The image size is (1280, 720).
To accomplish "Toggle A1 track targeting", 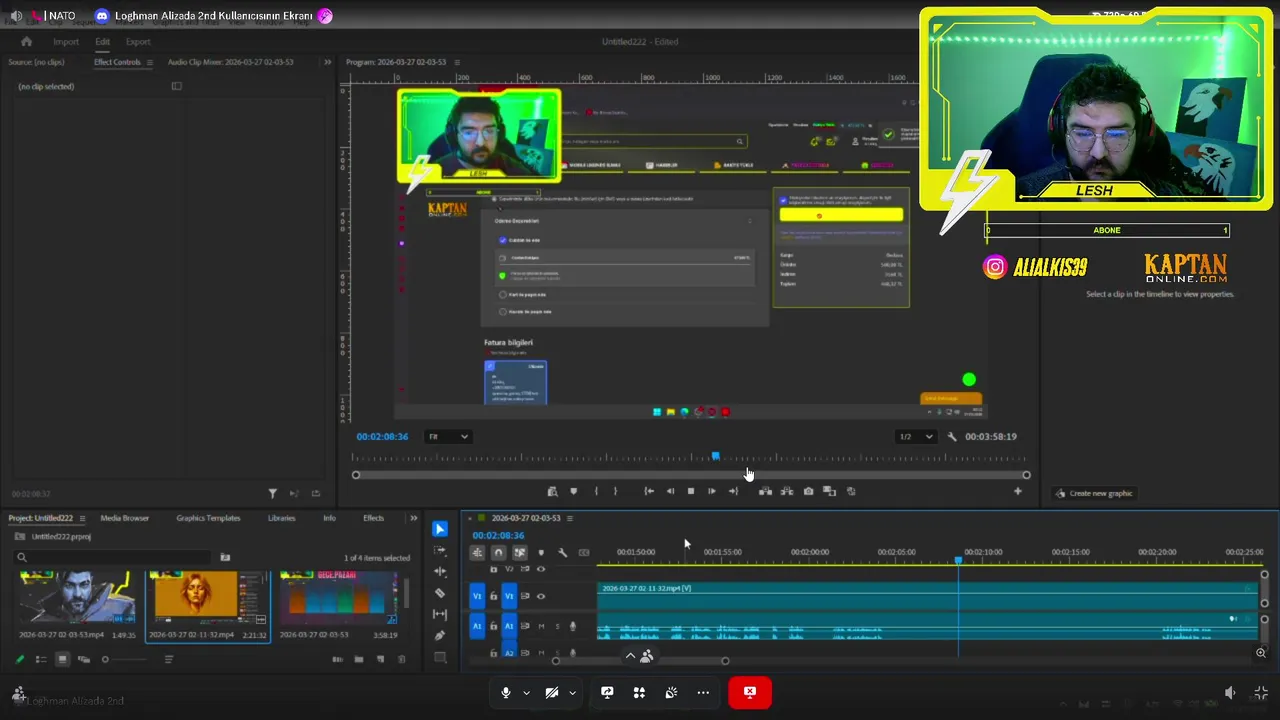I will click(508, 626).
